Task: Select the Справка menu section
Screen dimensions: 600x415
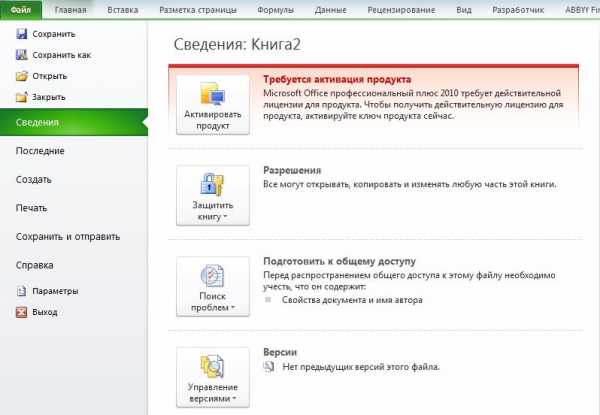Action: [x=34, y=265]
